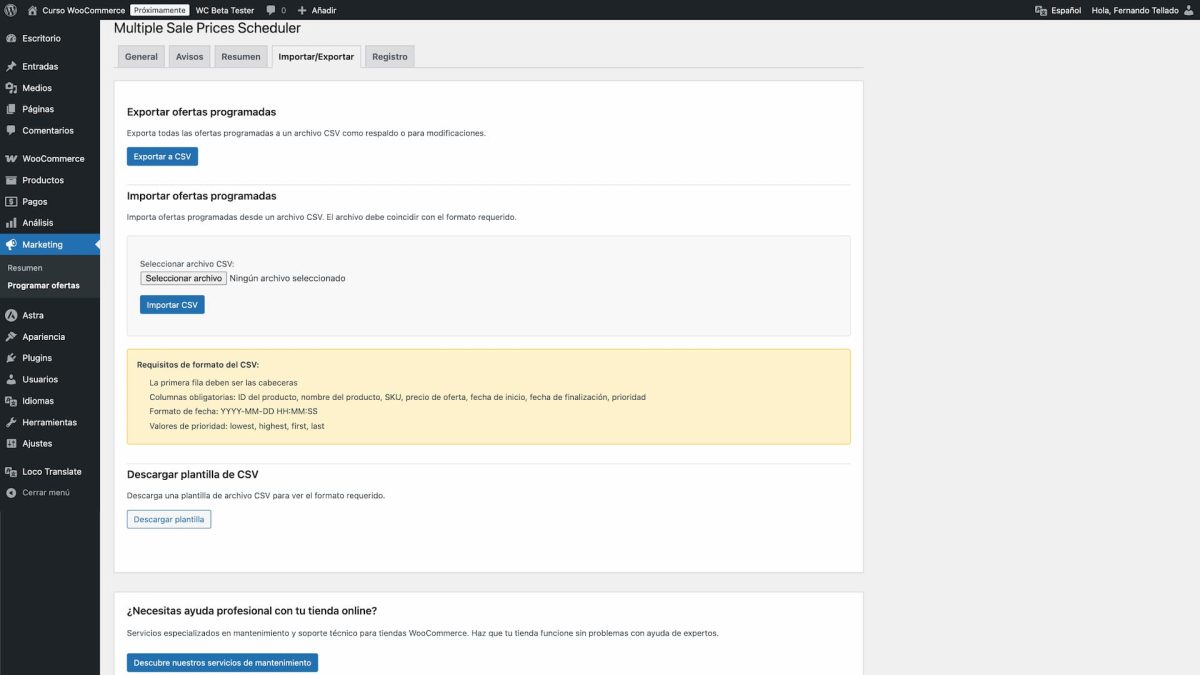Open the Productos sidebar section
Screen dimensions: 1200x675
point(41,179)
